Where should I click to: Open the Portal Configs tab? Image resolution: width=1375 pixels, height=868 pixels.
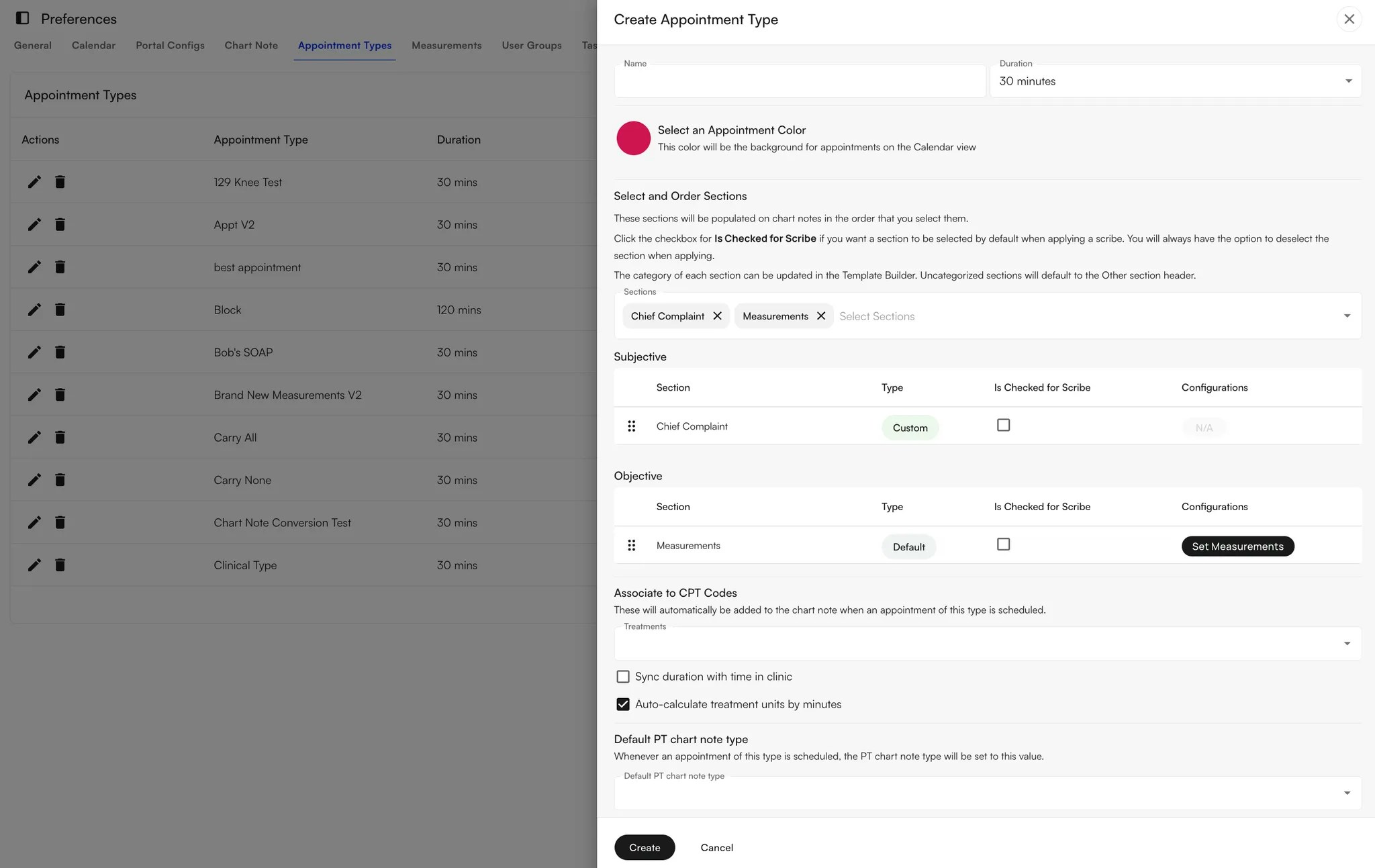pos(170,45)
